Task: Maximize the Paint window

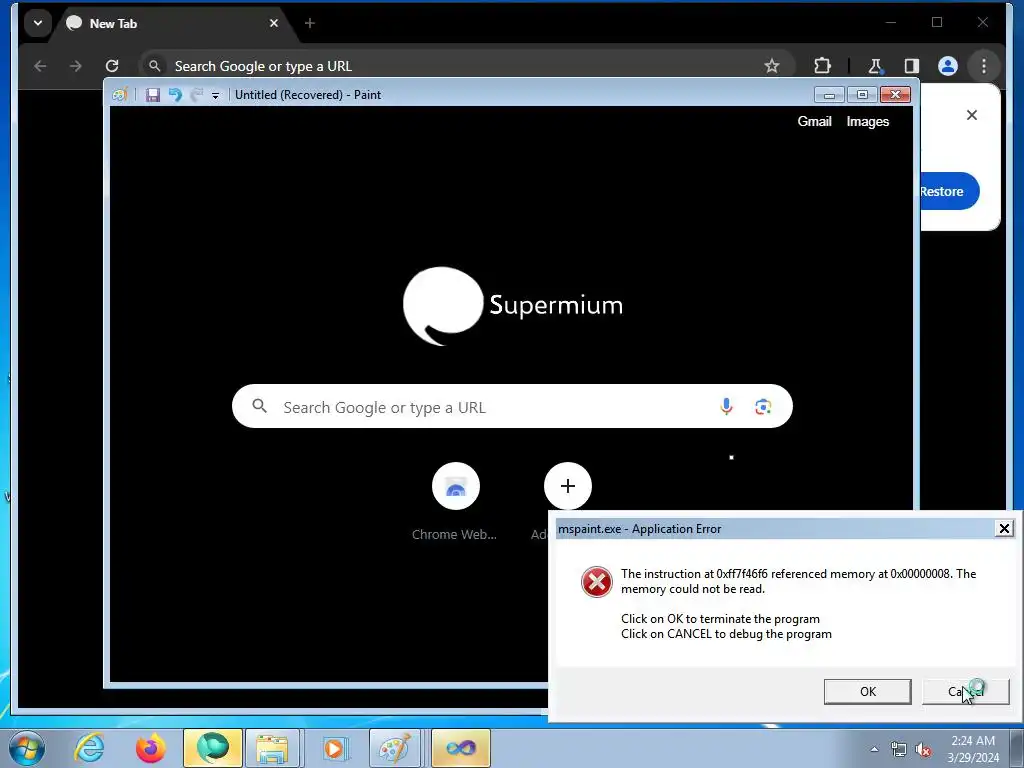Action: (x=862, y=95)
